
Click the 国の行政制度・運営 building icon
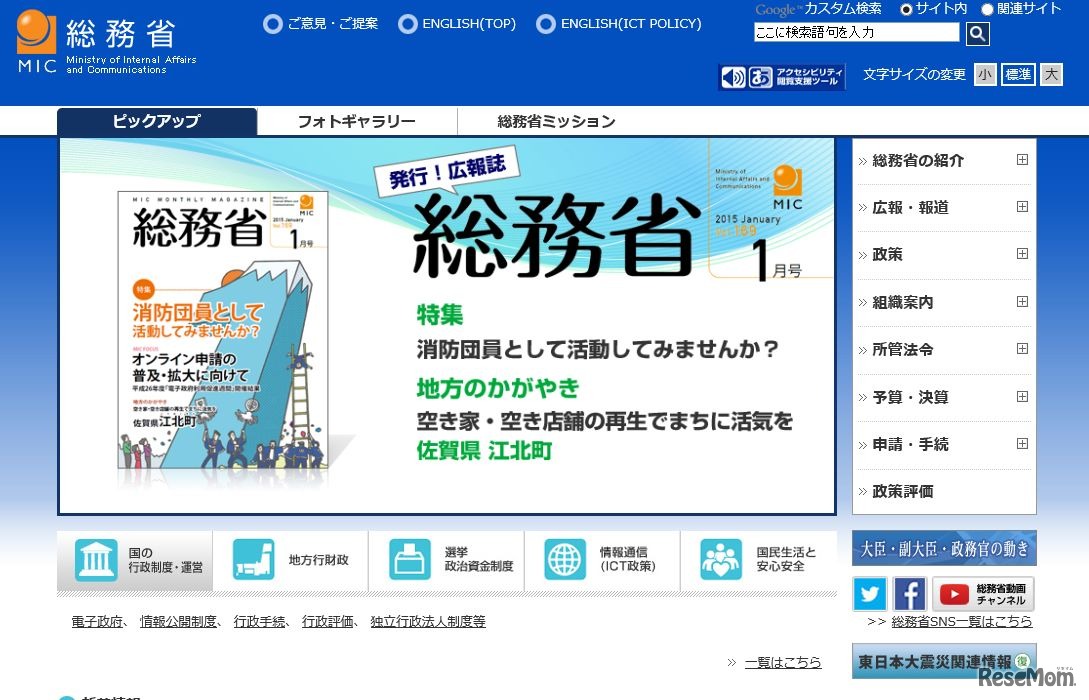coord(96,560)
